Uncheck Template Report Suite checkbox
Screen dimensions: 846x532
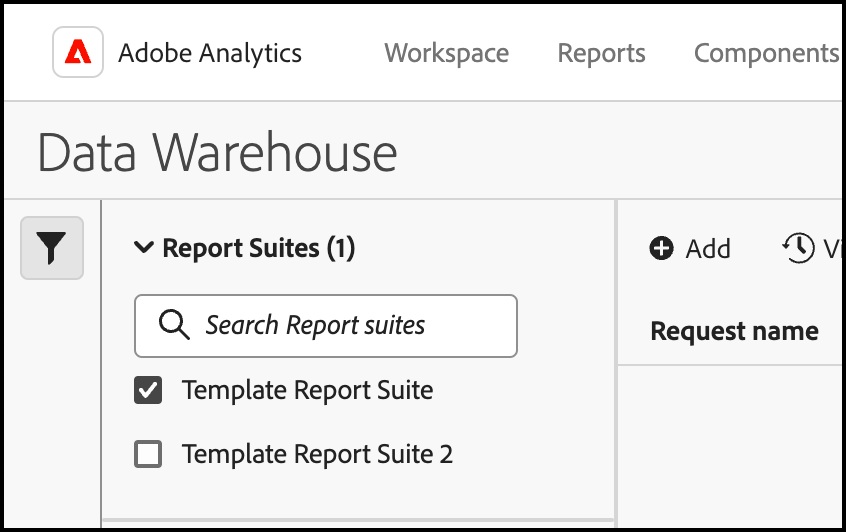coord(148,390)
